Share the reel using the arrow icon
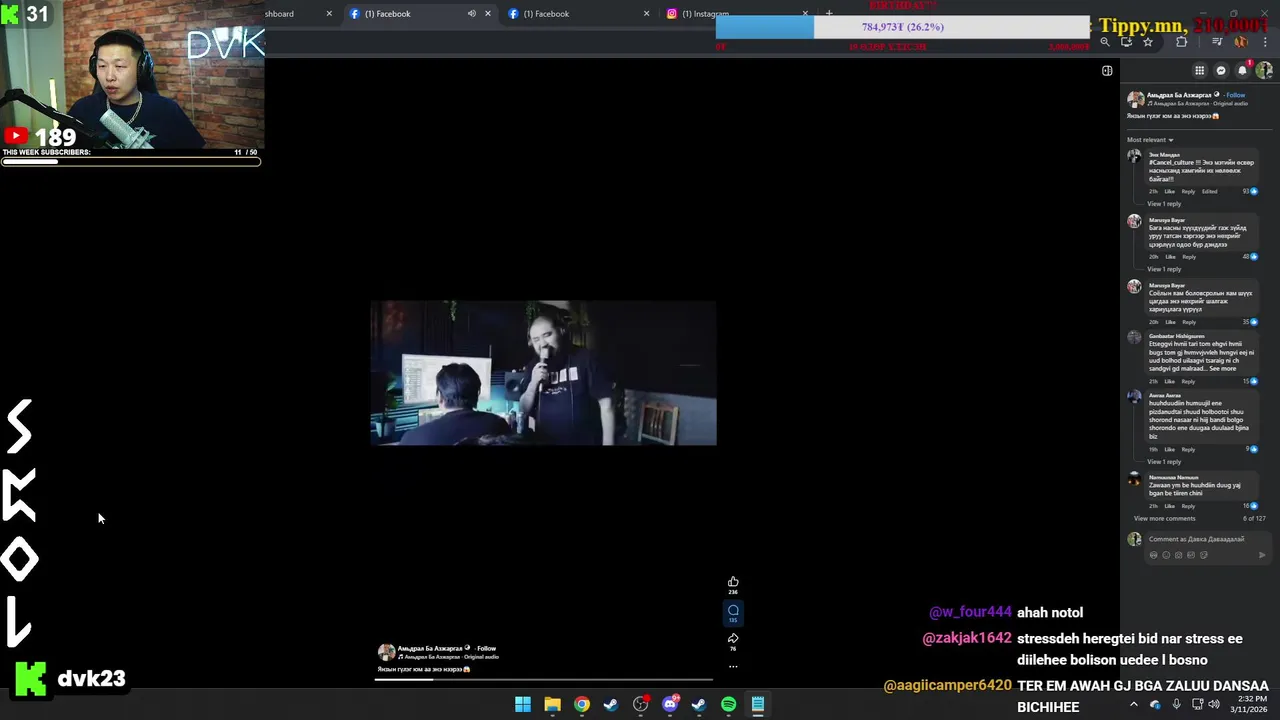The width and height of the screenshot is (1280, 720). [733, 638]
